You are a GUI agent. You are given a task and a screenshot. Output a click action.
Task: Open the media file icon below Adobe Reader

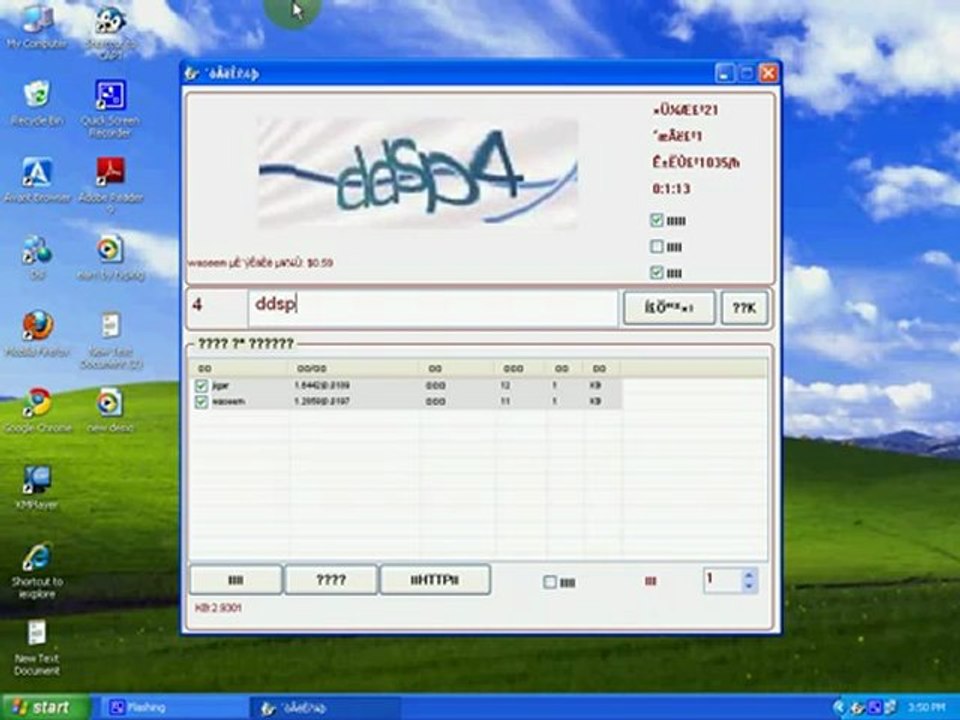click(111, 250)
